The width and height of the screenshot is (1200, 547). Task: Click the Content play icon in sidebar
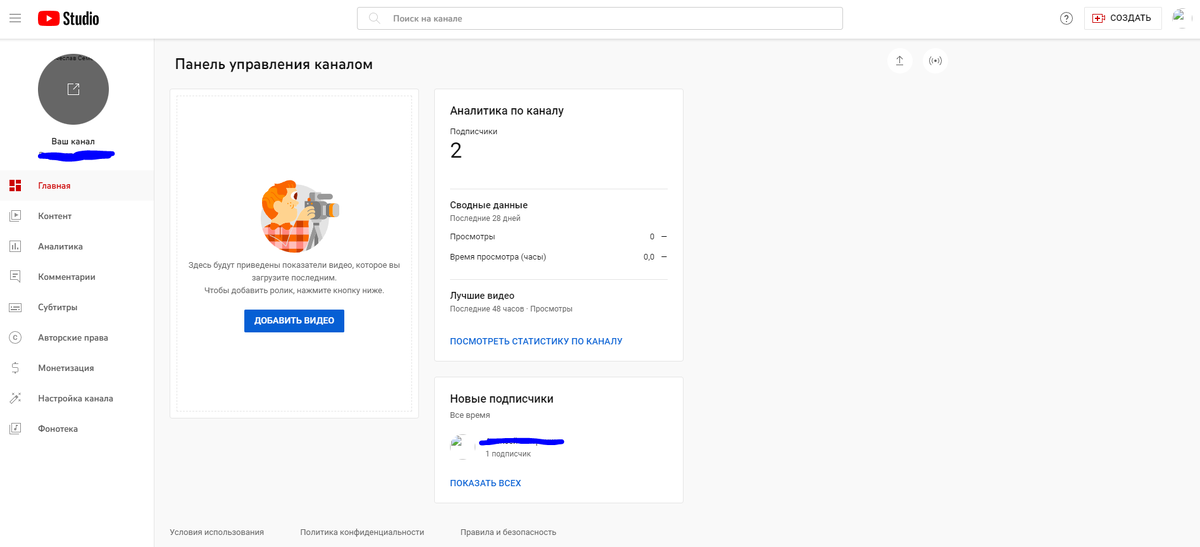point(15,216)
